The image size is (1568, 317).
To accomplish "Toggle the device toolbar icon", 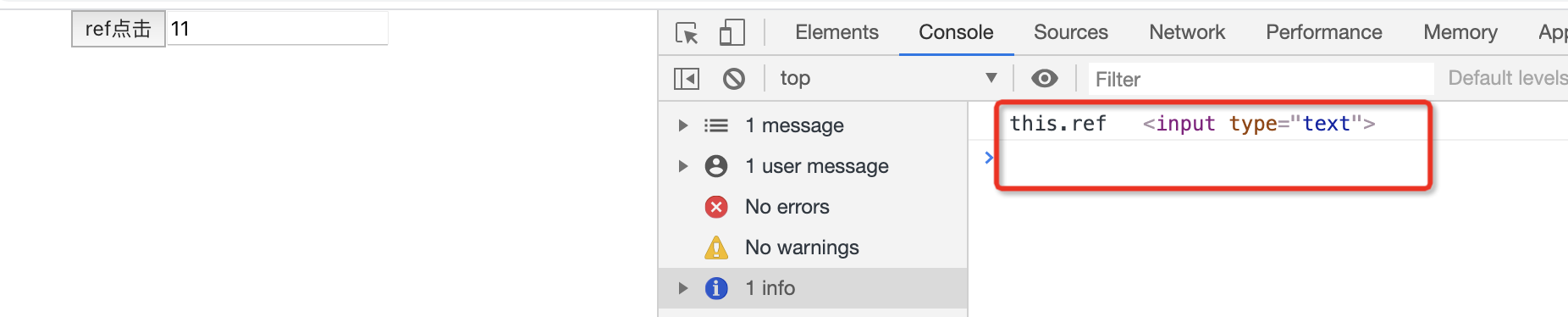I will [x=732, y=33].
